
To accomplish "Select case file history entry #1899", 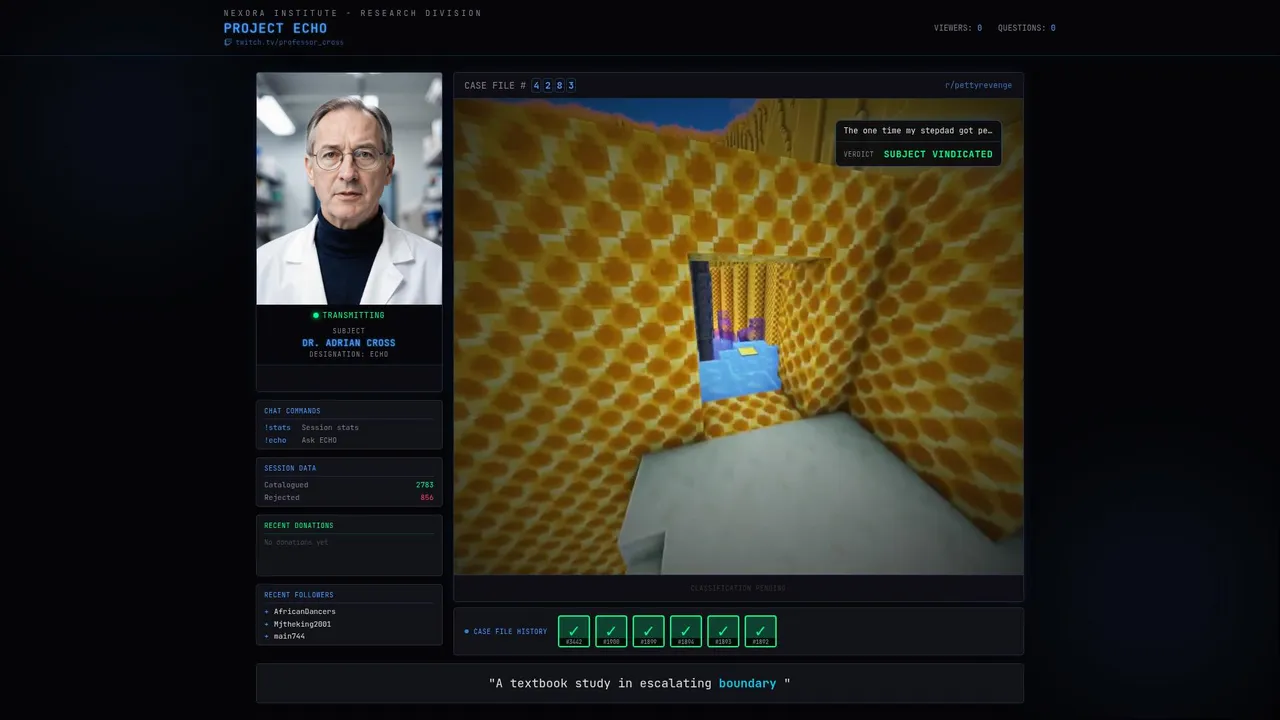I will (648, 631).
